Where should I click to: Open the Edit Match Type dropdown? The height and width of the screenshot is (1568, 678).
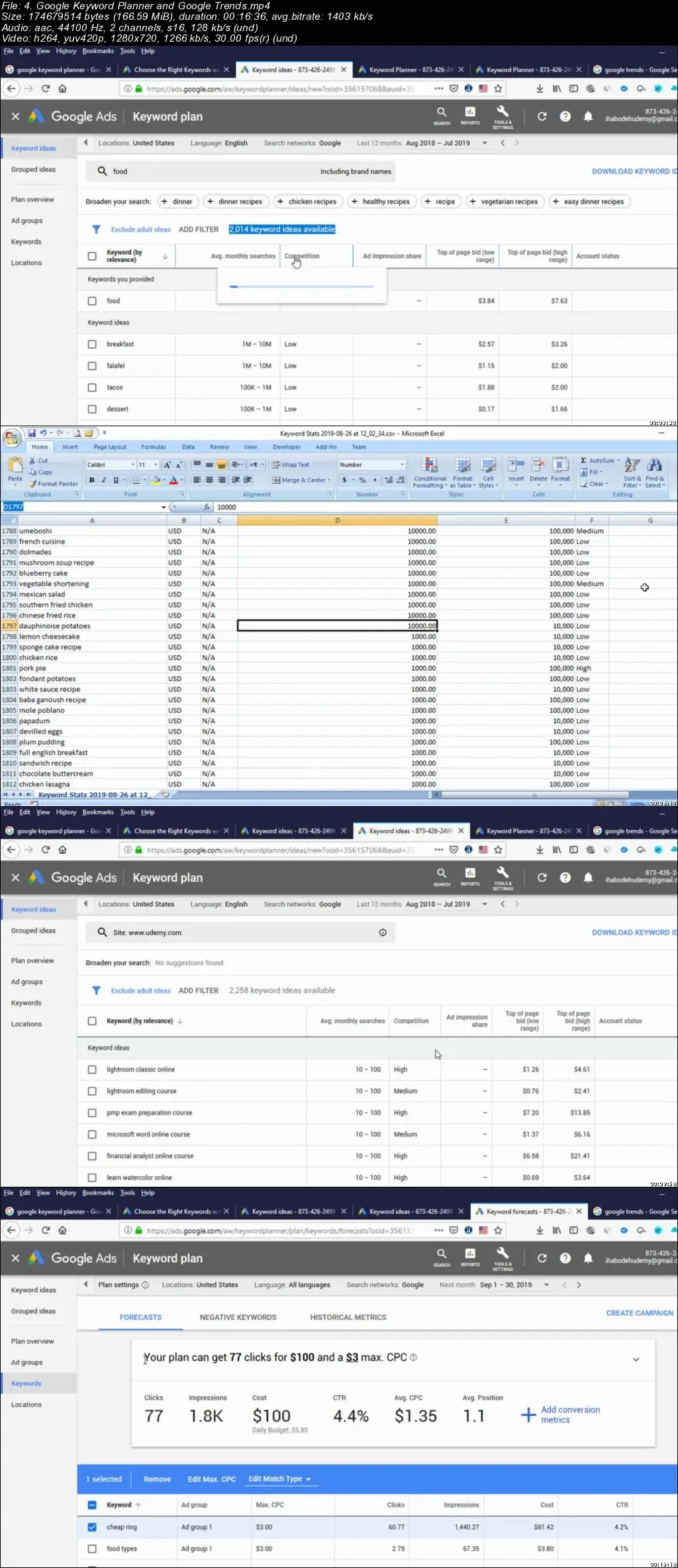click(279, 1479)
